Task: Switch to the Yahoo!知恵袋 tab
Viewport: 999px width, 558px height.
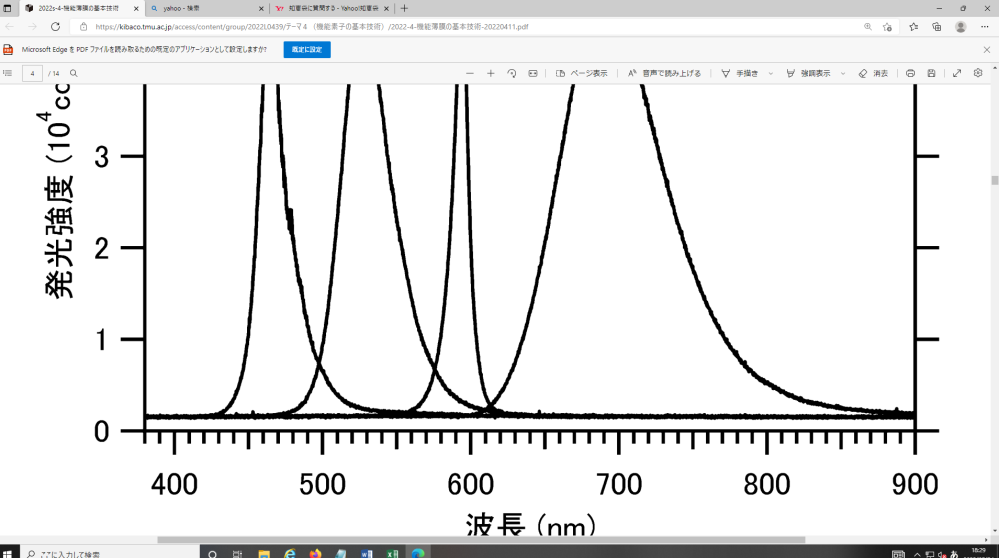Action: click(330, 8)
